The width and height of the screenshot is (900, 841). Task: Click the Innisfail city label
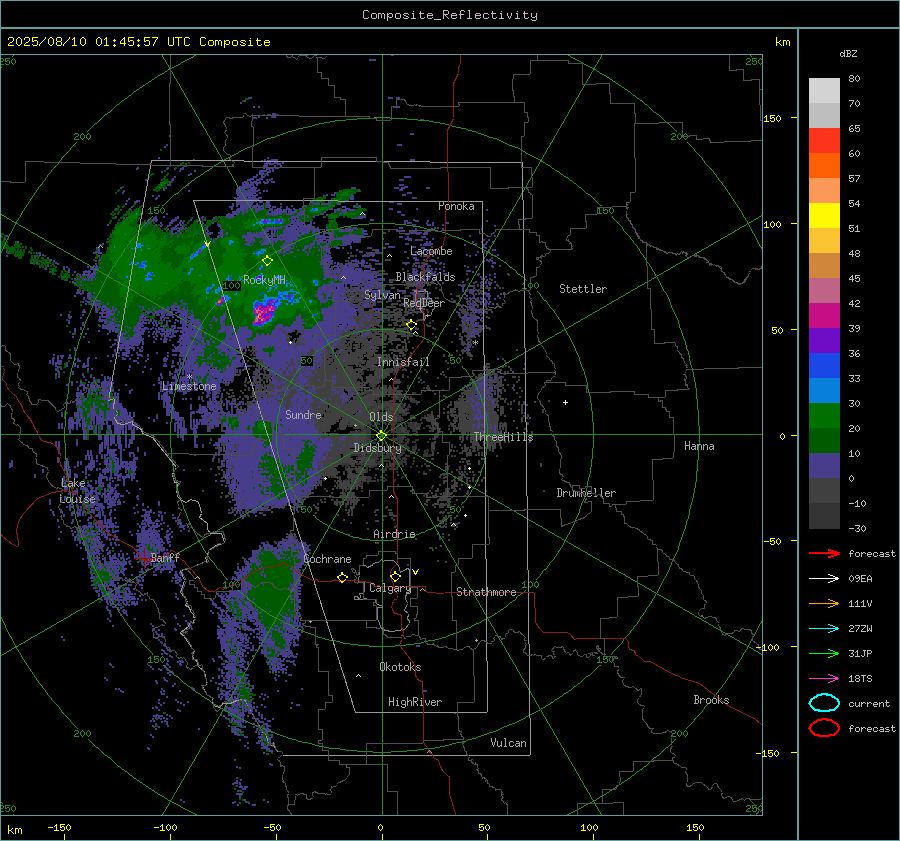(403, 362)
